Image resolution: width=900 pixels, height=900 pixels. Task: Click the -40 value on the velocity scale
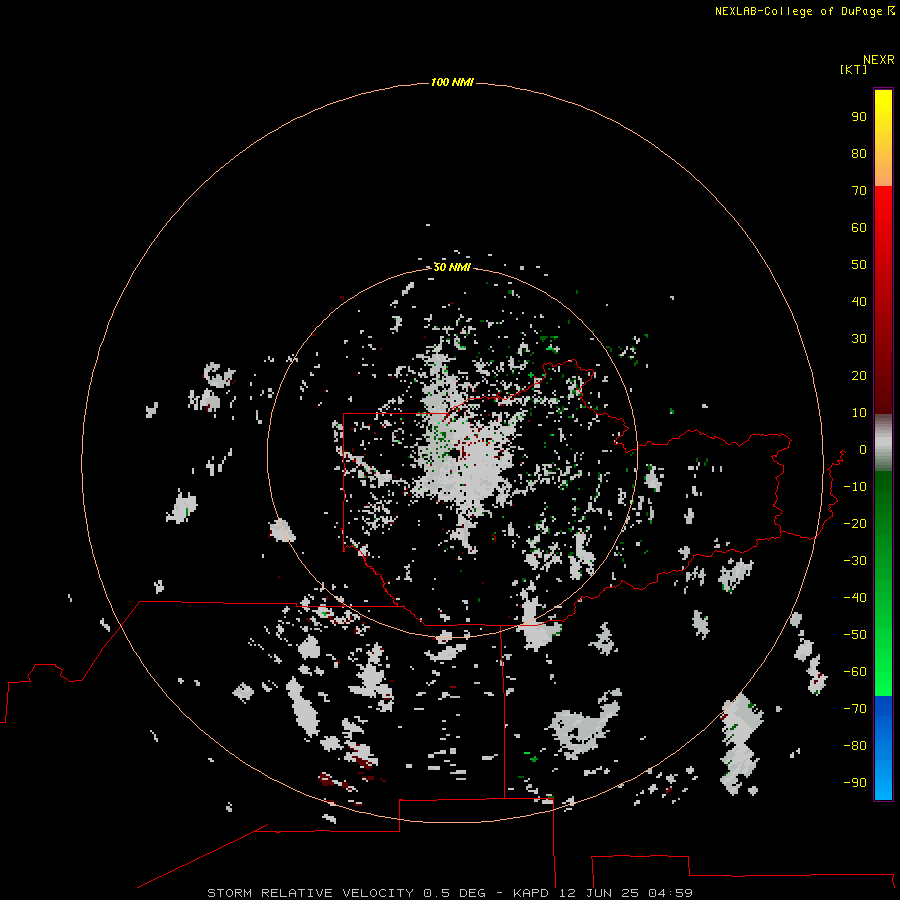click(x=855, y=598)
